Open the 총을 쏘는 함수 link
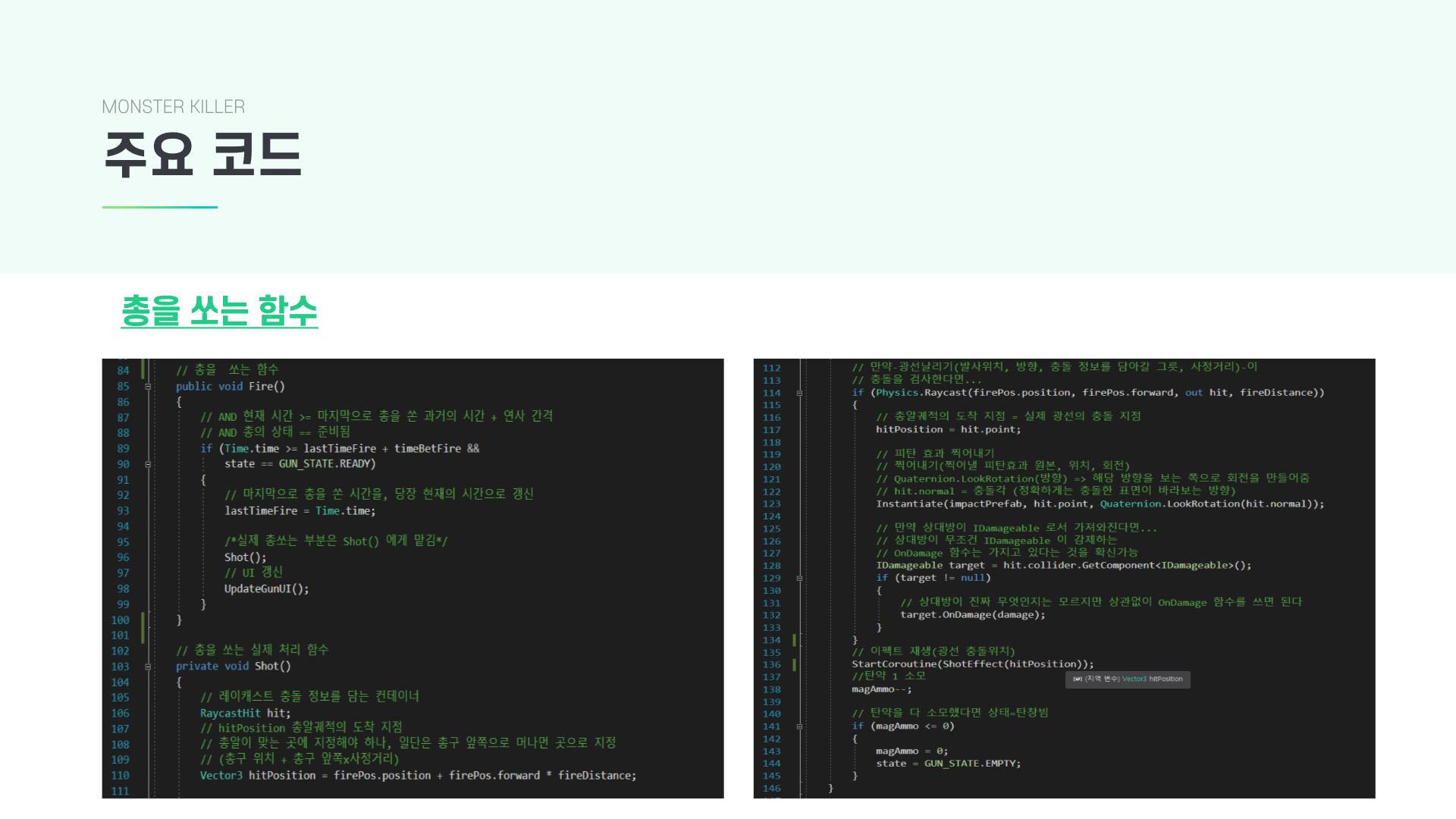 pyautogui.click(x=219, y=311)
